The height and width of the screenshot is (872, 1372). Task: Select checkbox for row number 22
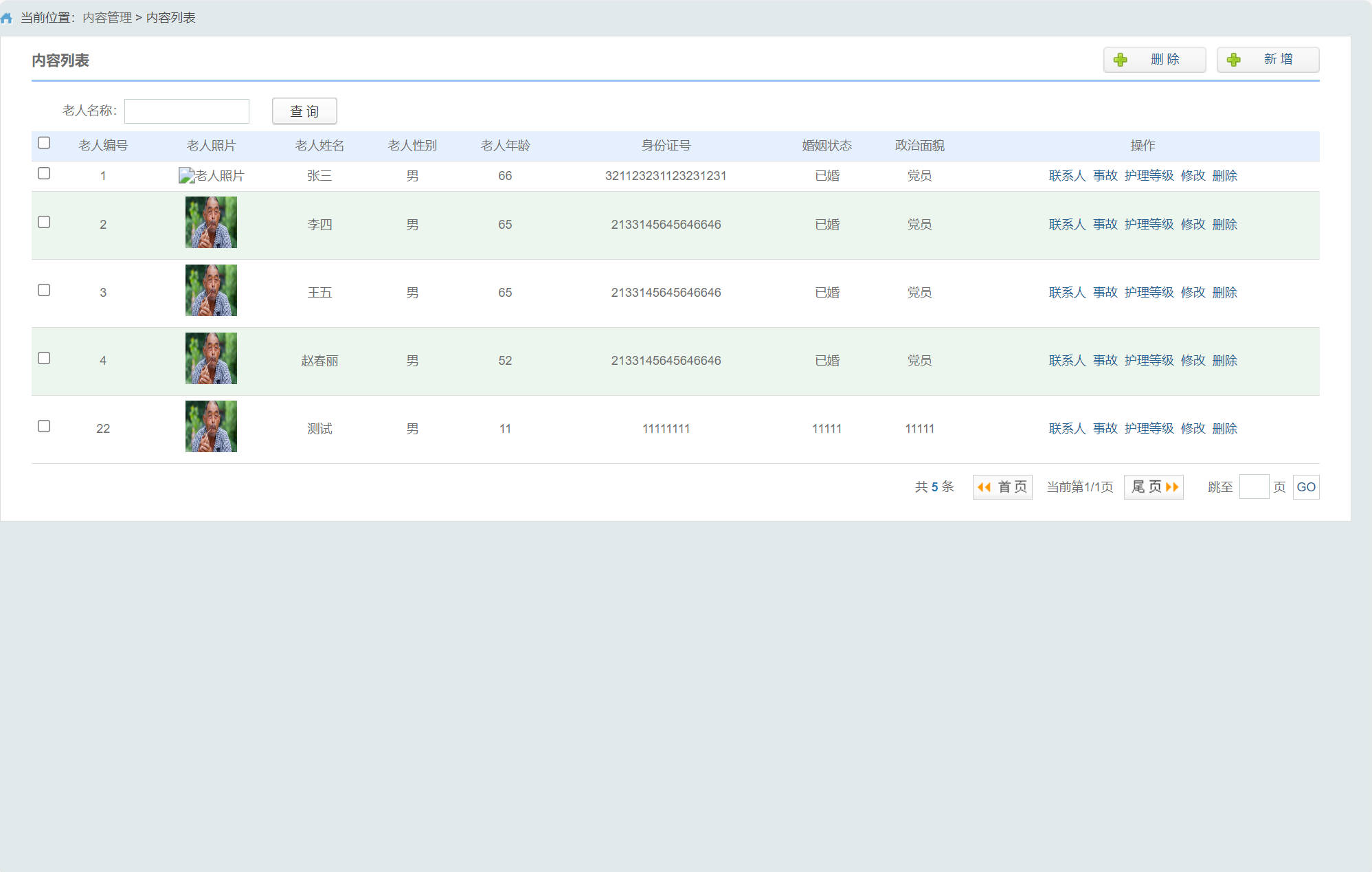click(x=44, y=426)
